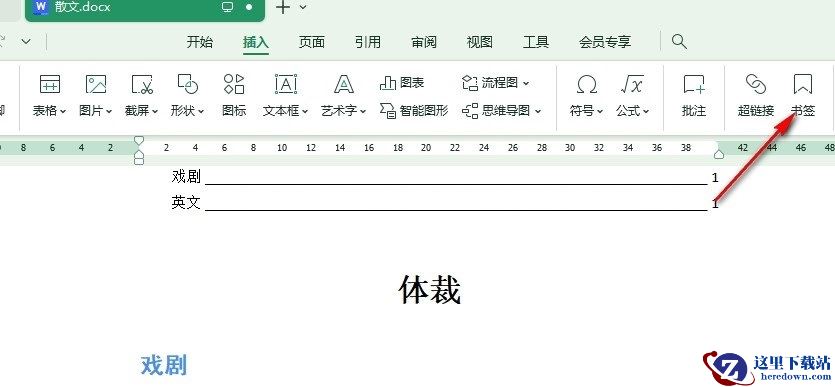Click the 智能图形 smart graphics button
Image resolution: width=835 pixels, height=387 pixels.
pyautogui.click(x=414, y=110)
